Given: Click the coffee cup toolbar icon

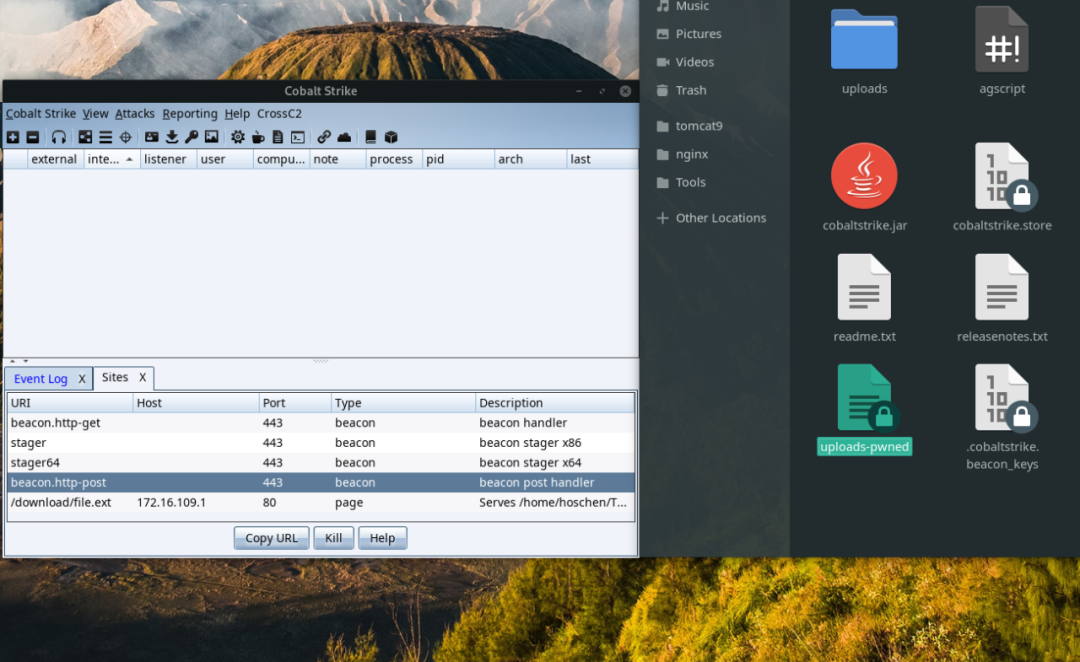Looking at the screenshot, I should [258, 137].
